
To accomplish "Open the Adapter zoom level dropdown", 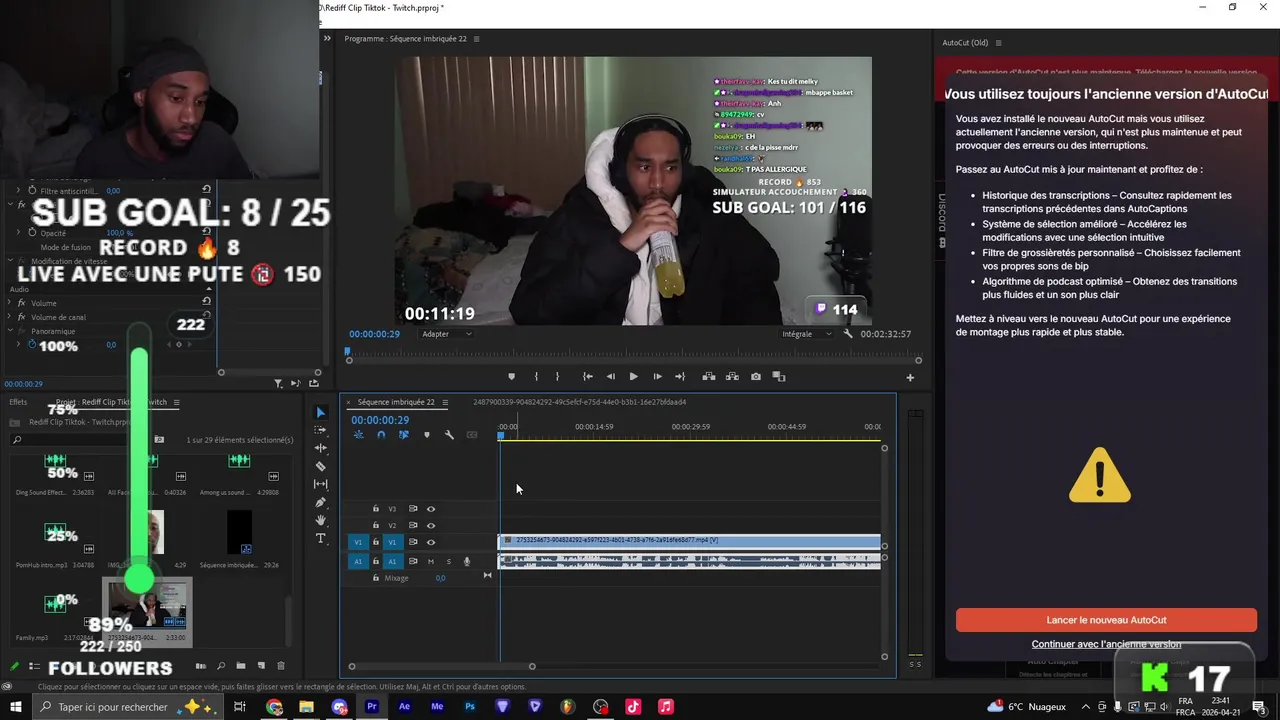I will coord(446,334).
